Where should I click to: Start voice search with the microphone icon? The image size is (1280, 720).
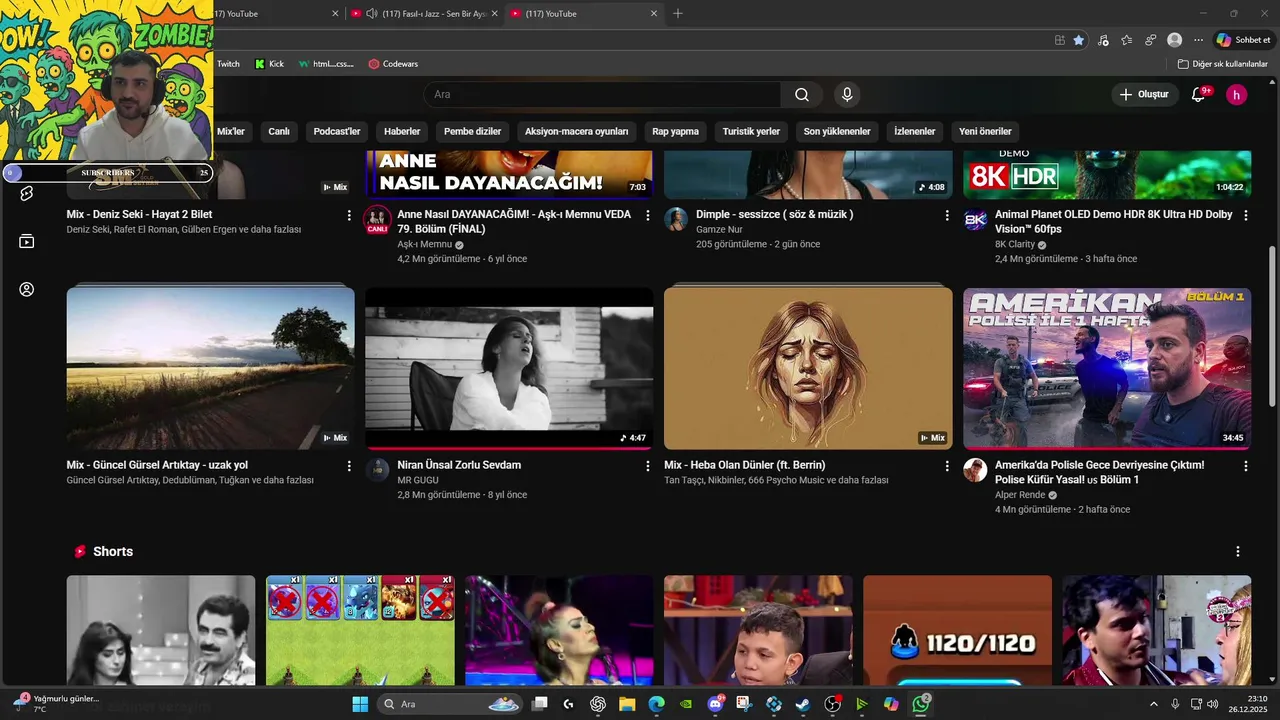pyautogui.click(x=847, y=95)
